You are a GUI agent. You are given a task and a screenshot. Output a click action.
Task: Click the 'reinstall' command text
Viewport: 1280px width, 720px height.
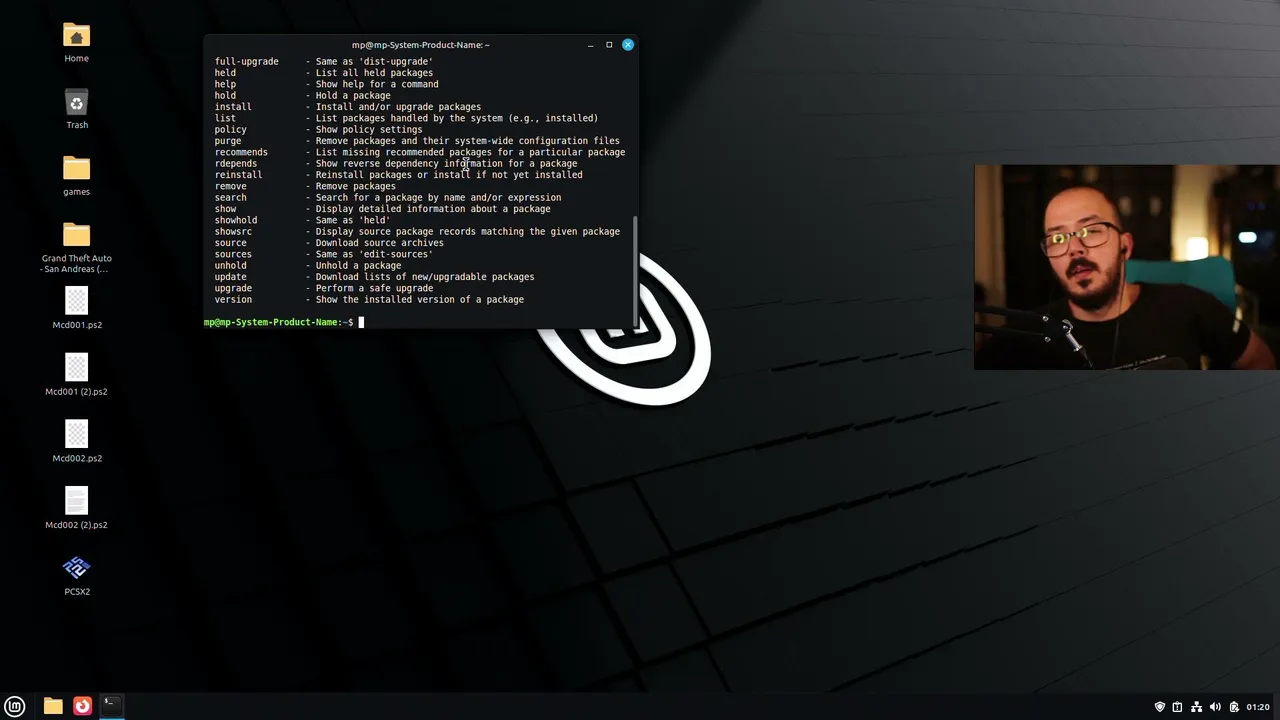point(239,175)
